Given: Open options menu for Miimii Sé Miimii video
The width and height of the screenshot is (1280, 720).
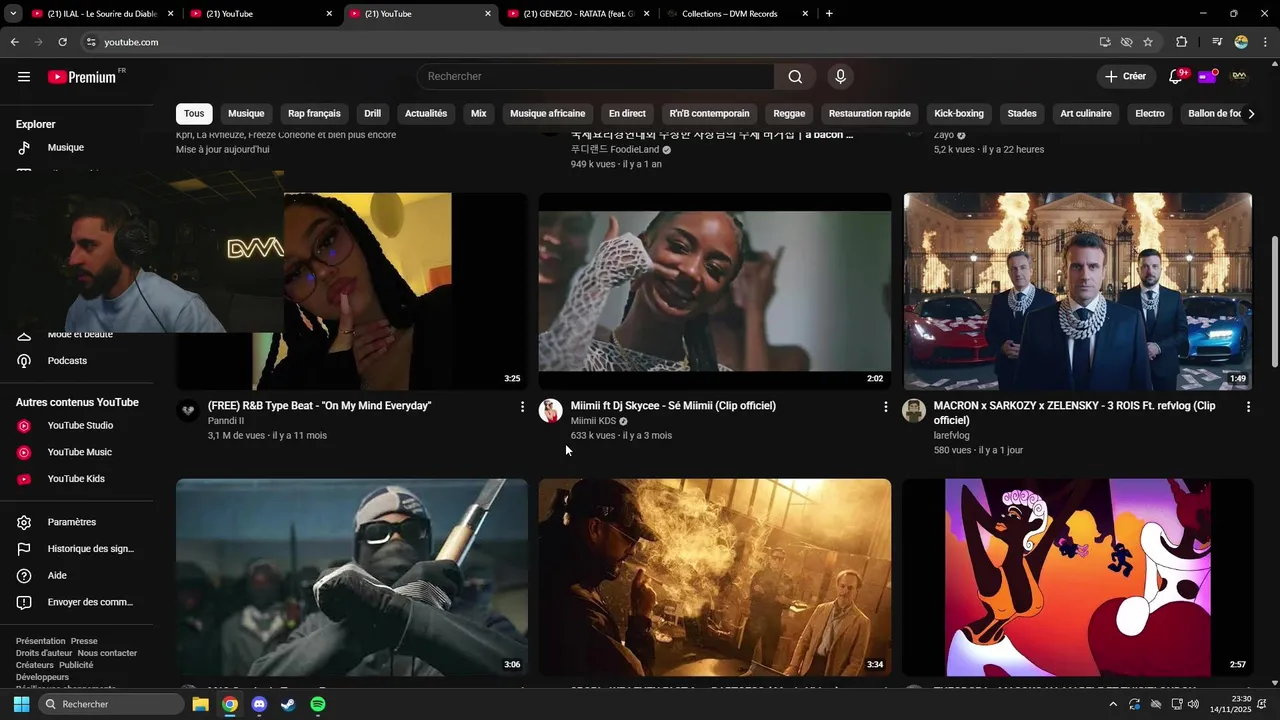Looking at the screenshot, I should (885, 407).
